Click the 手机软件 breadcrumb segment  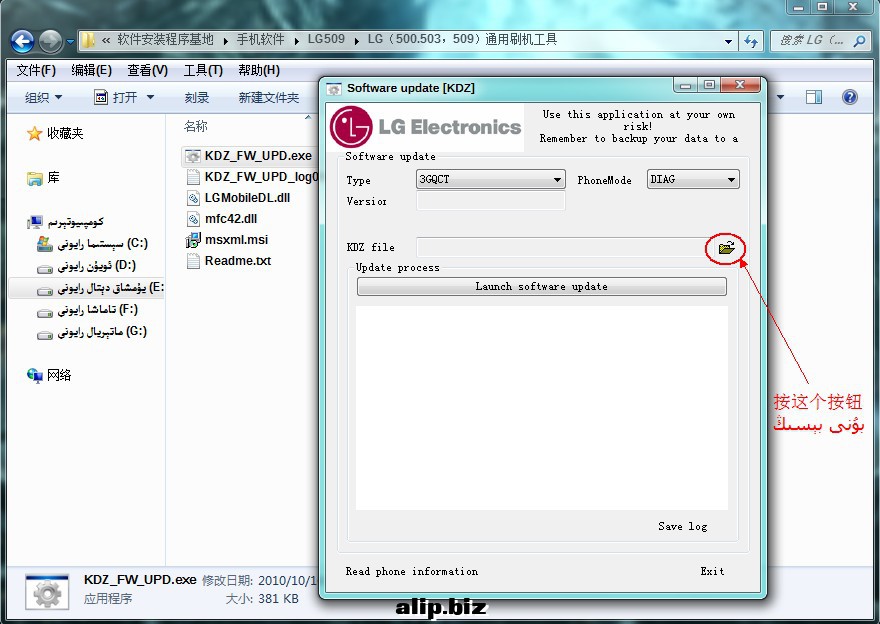point(260,40)
